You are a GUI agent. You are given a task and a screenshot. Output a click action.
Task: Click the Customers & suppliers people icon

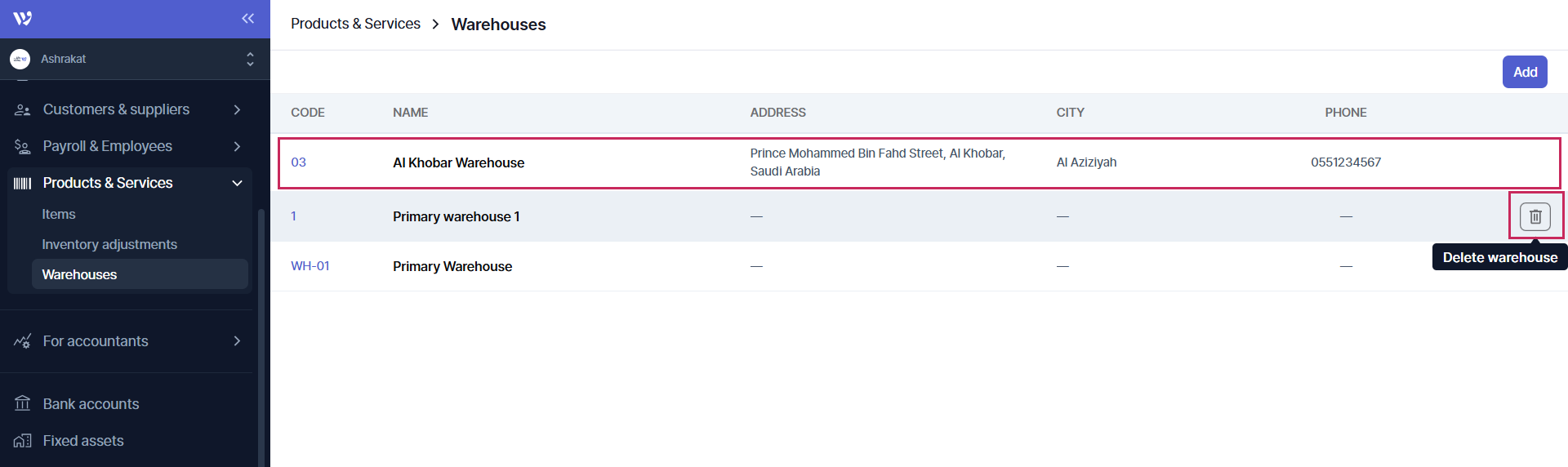(23, 109)
